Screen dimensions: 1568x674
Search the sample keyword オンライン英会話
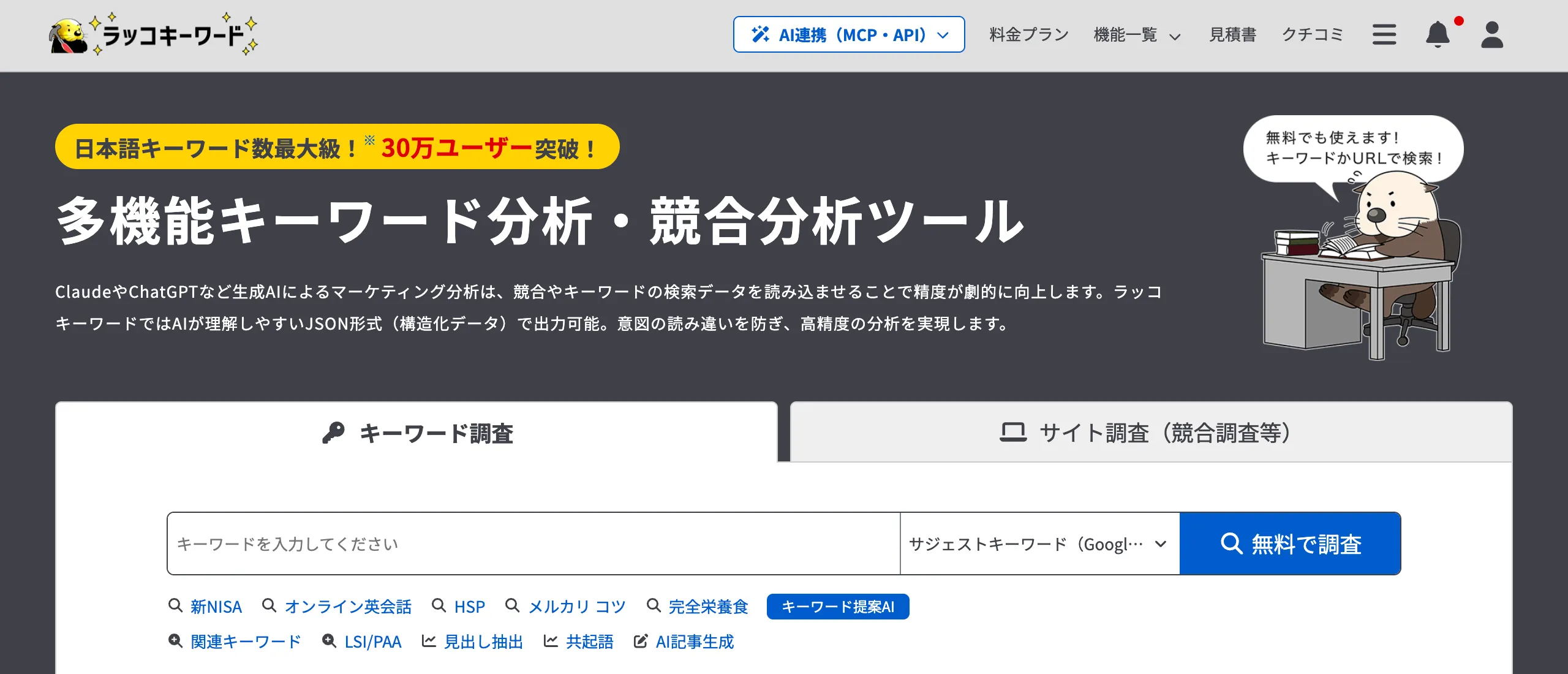pyautogui.click(x=348, y=607)
